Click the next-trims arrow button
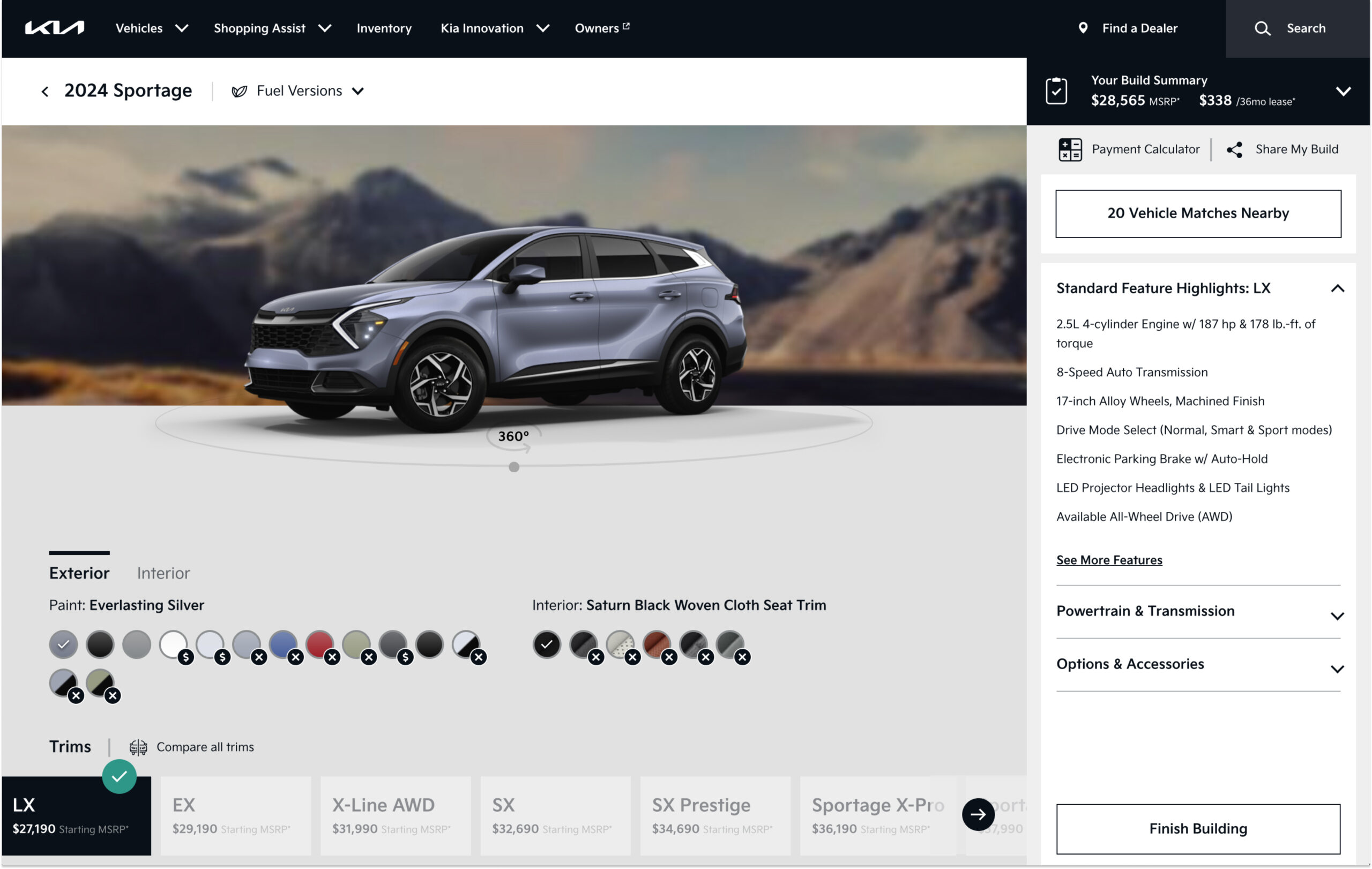1372x869 pixels. coord(978,815)
